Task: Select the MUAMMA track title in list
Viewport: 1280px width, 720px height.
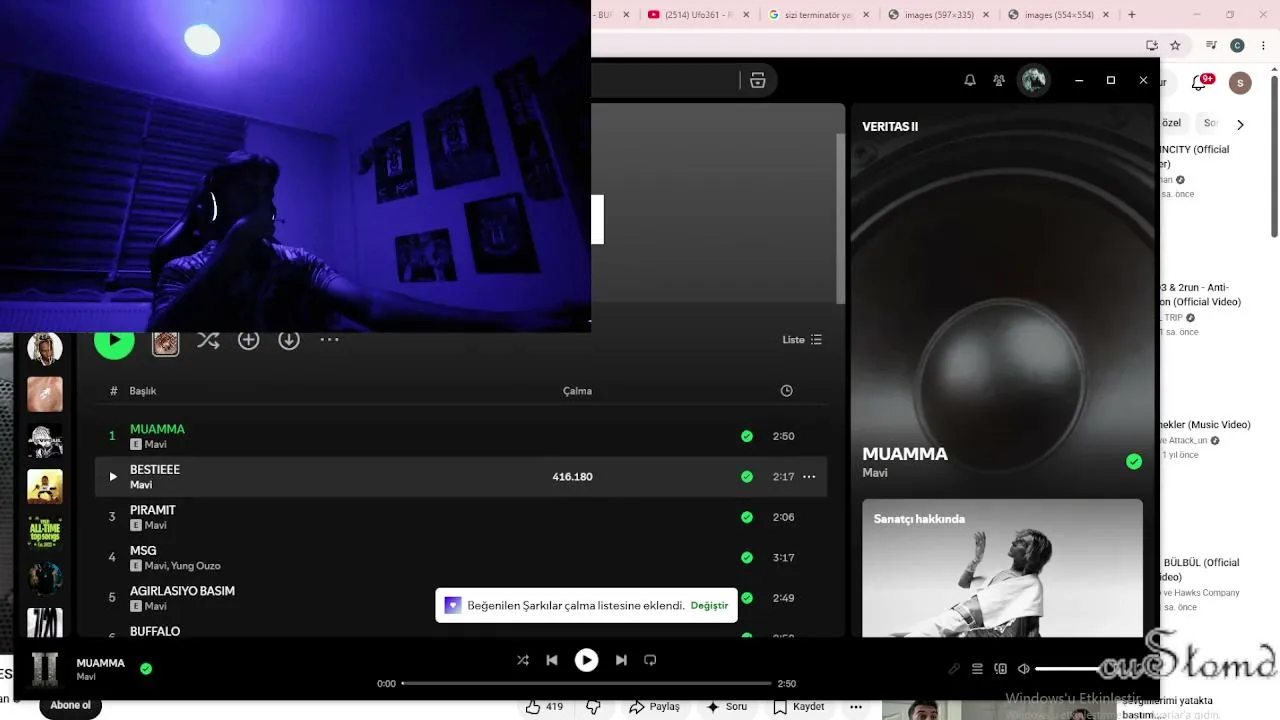Action: pyautogui.click(x=157, y=429)
